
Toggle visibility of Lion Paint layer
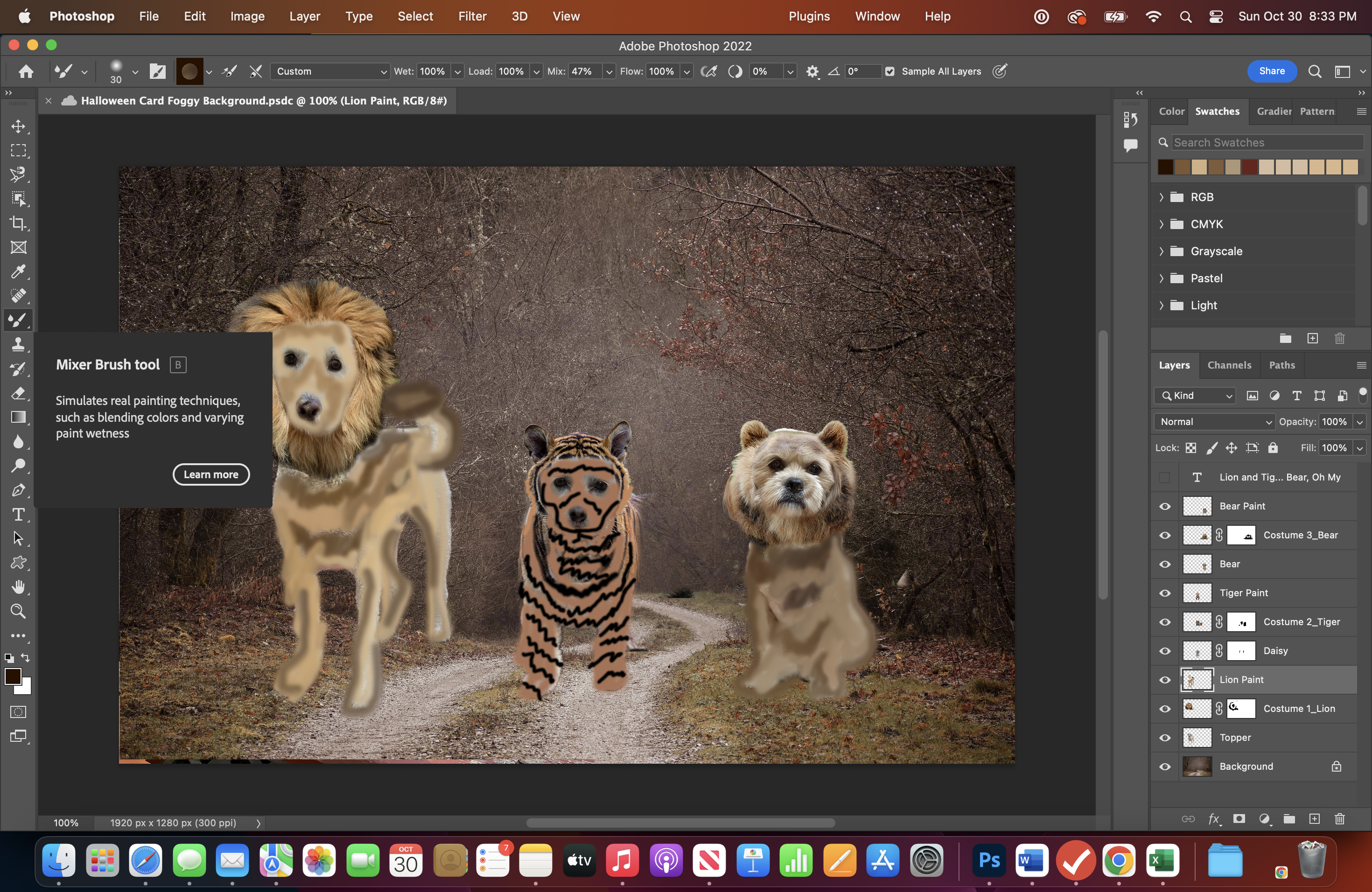[x=1164, y=679]
